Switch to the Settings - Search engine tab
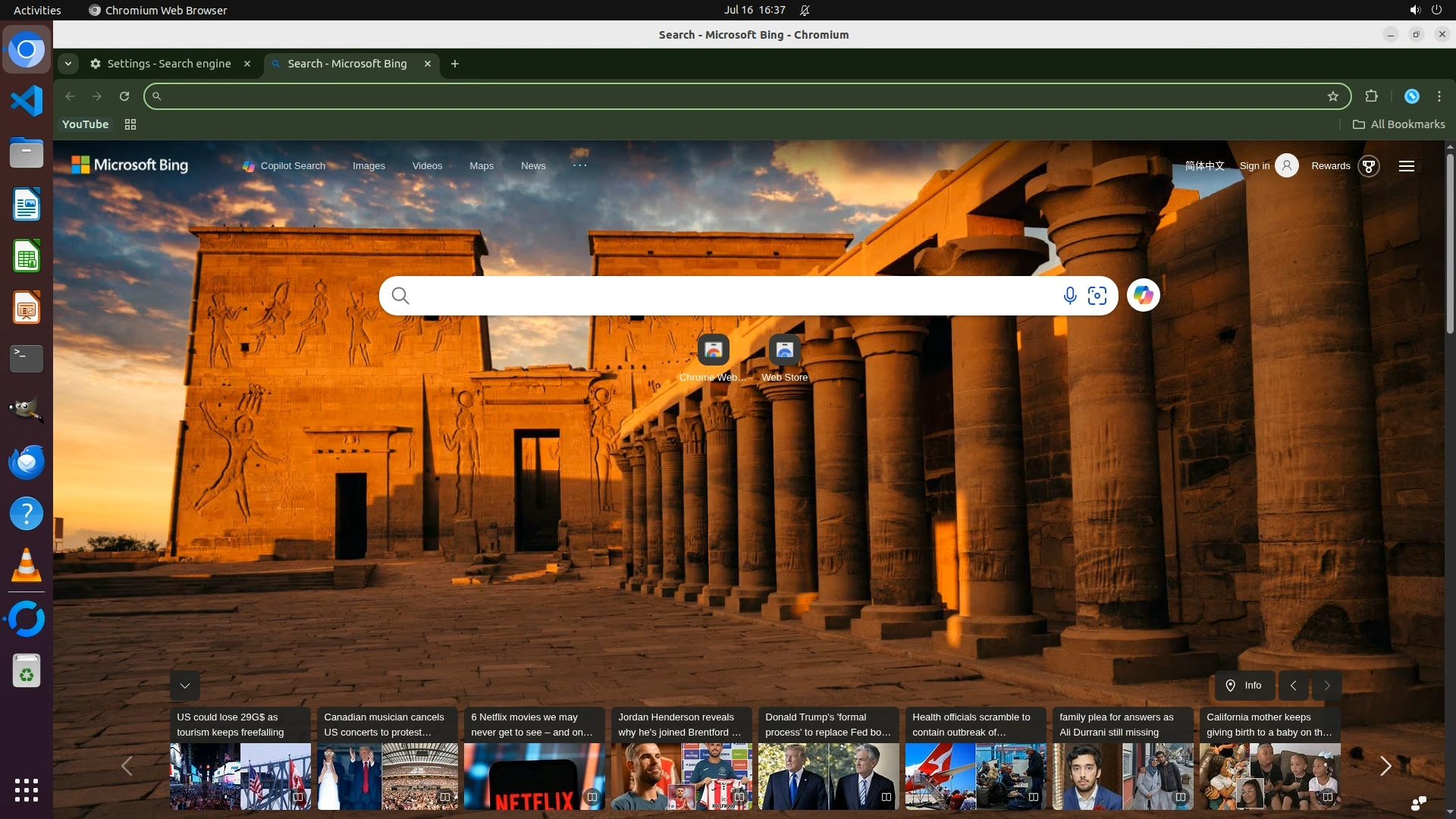 click(x=168, y=64)
